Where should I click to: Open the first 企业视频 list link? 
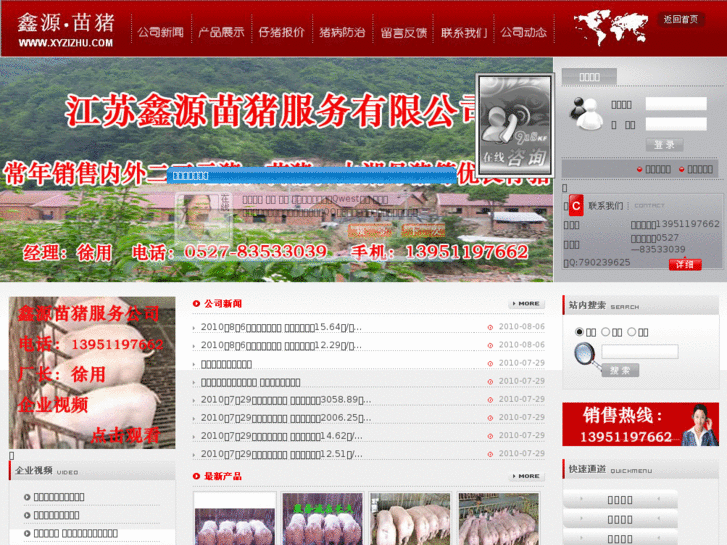point(59,497)
